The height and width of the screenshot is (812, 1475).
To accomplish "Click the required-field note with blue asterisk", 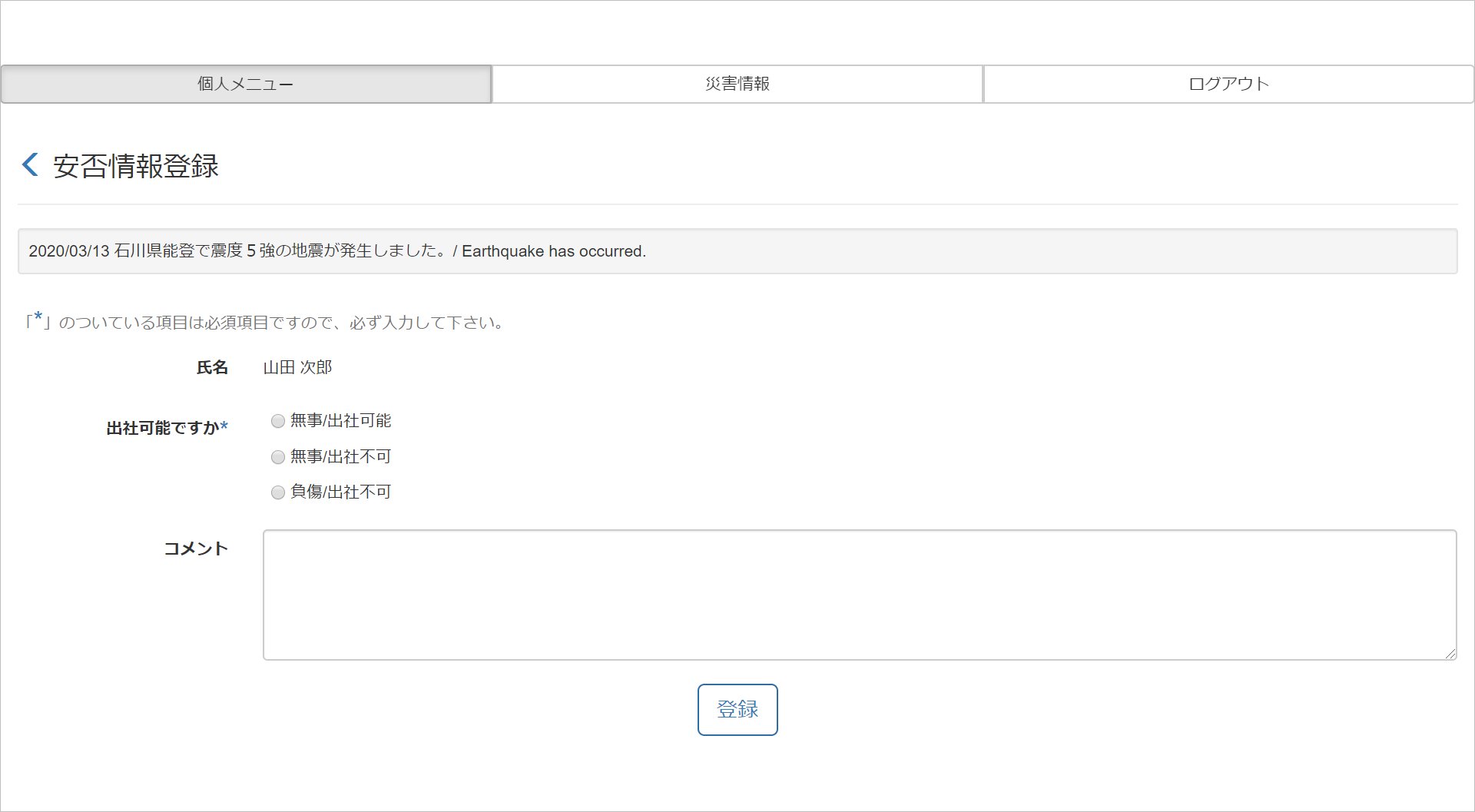I will 265,323.
